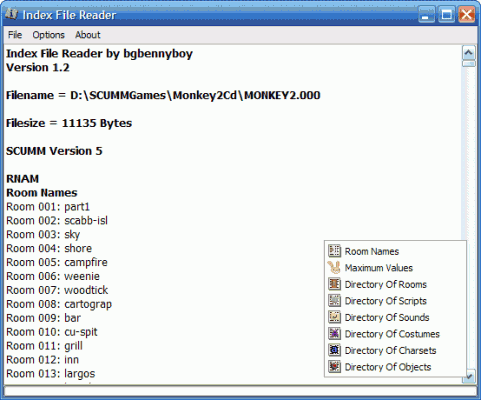Click the Maximum Values icon

[x=334, y=267]
